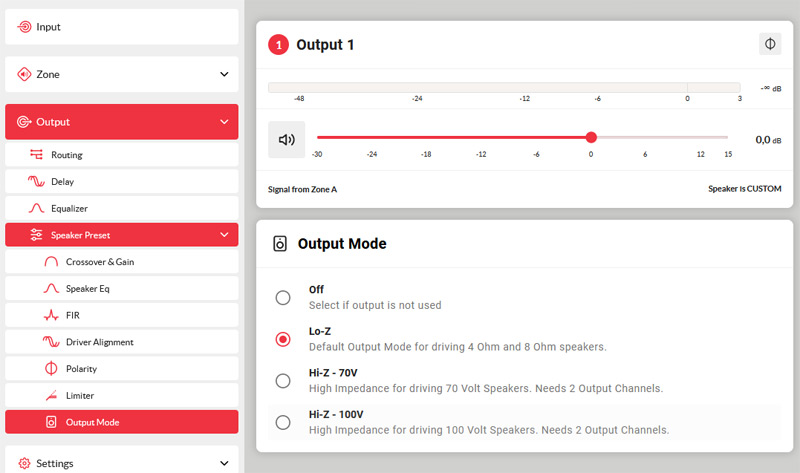Open the Input menu item
Image resolution: width=800 pixels, height=473 pixels.
click(48, 27)
